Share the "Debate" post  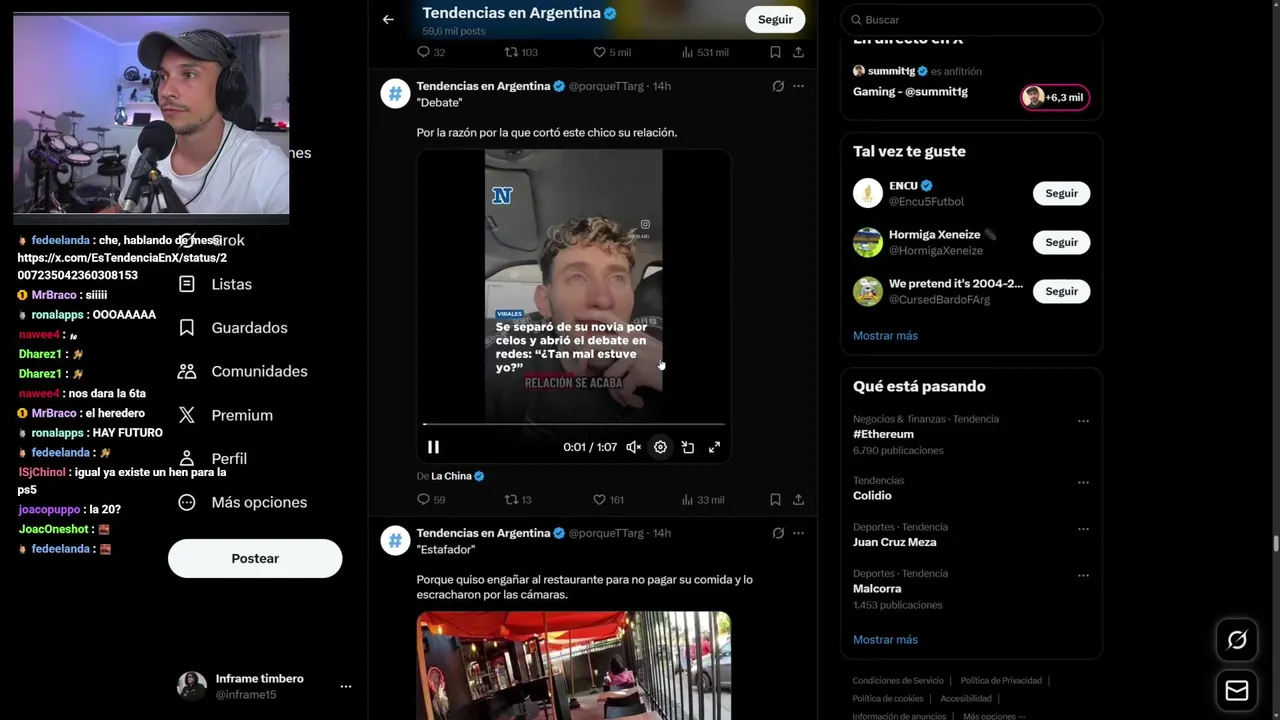pyautogui.click(x=798, y=499)
